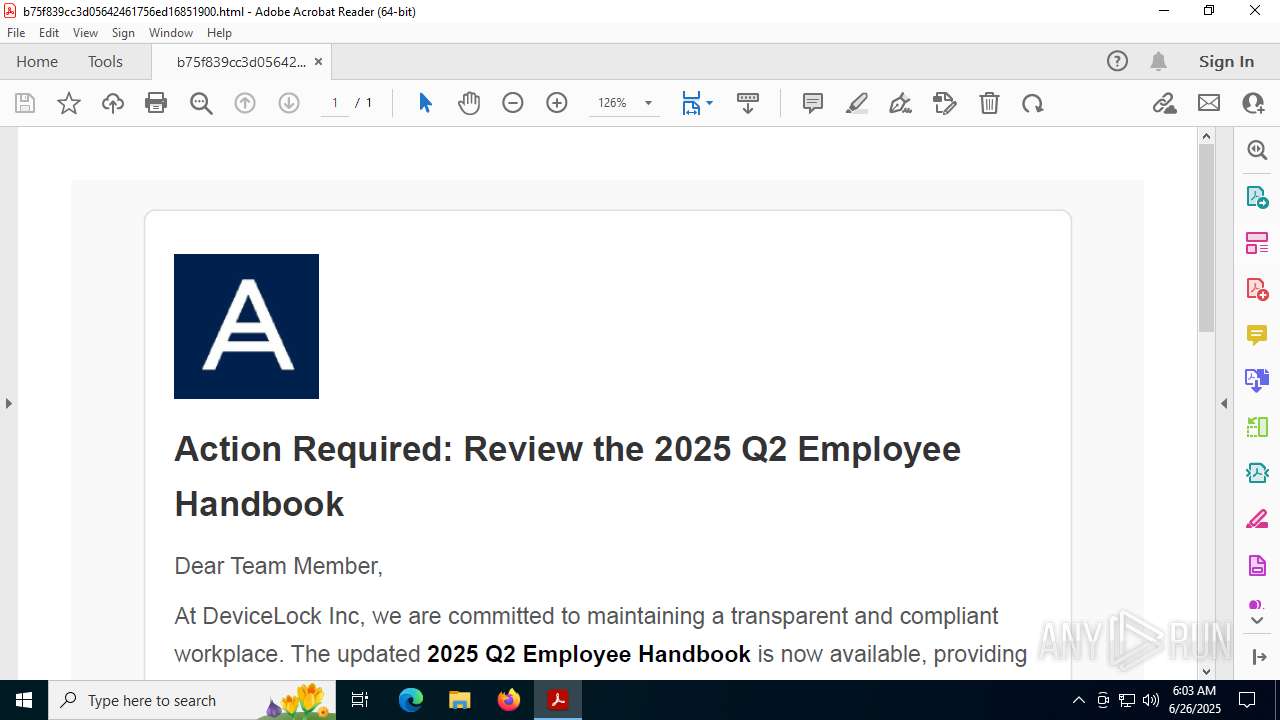Viewport: 1280px width, 720px height.
Task: Go to previous page arrow
Action: tap(245, 103)
